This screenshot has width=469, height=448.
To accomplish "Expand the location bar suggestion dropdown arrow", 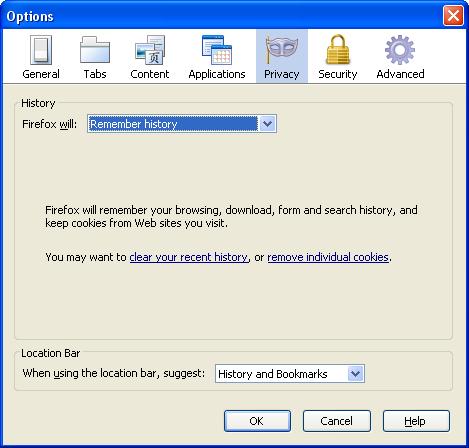I will tap(355, 374).
